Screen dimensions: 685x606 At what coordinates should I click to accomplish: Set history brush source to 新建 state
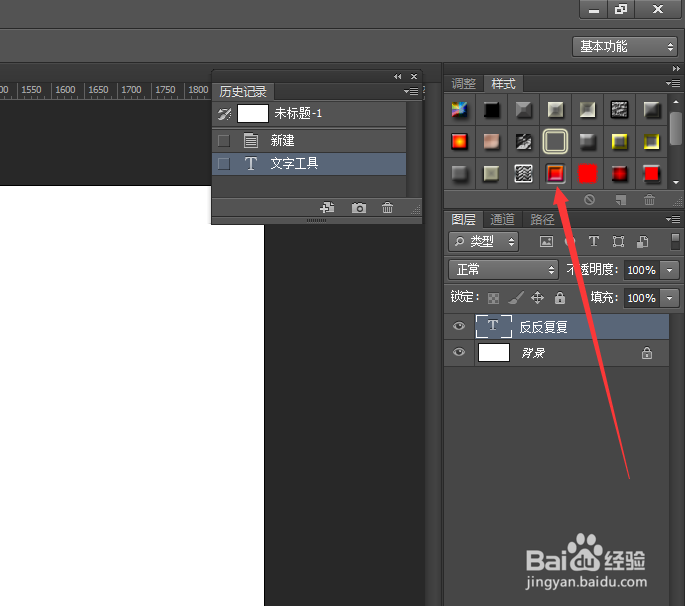224,141
